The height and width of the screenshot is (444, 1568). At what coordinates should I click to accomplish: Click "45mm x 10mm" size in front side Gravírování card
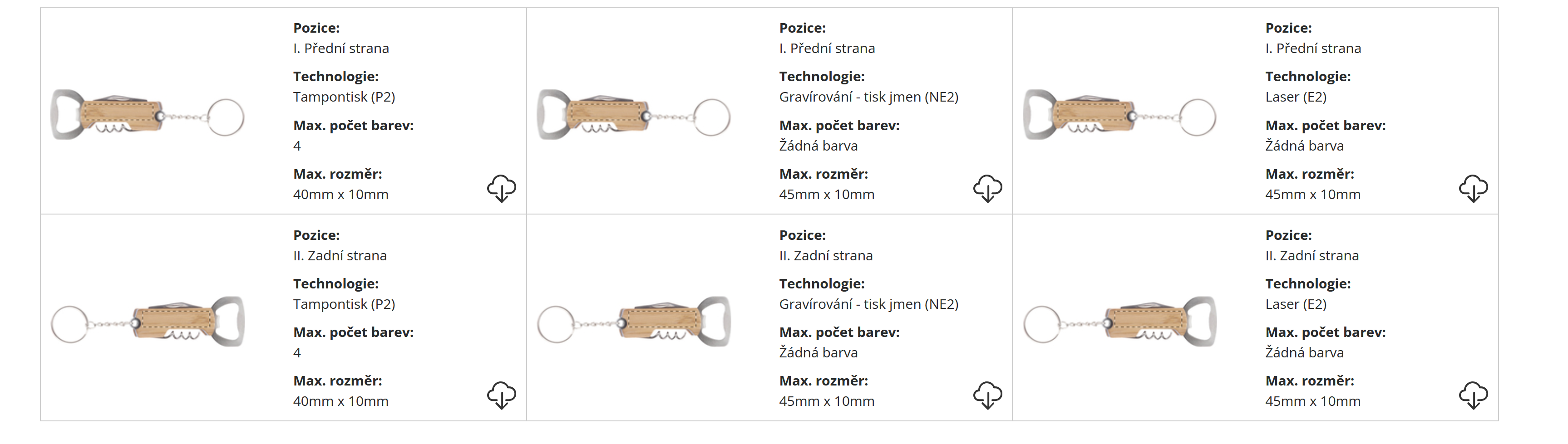coord(827,195)
